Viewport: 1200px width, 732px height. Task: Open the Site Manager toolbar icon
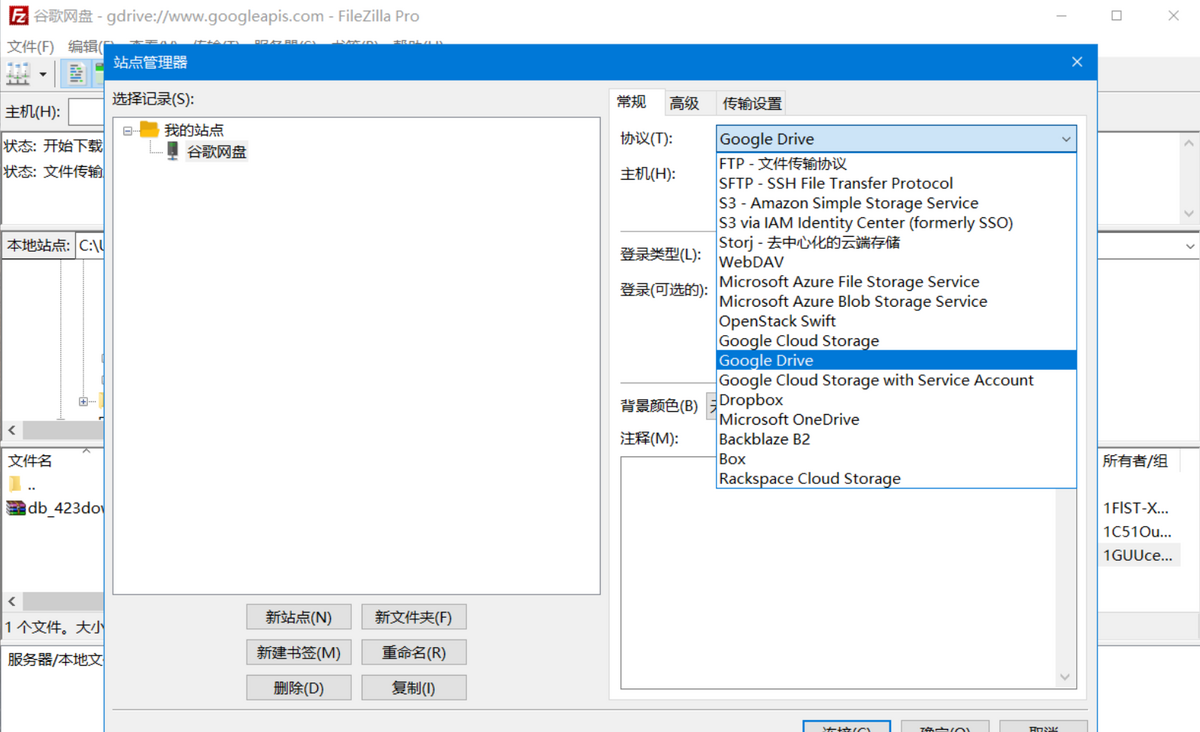pyautogui.click(x=18, y=74)
